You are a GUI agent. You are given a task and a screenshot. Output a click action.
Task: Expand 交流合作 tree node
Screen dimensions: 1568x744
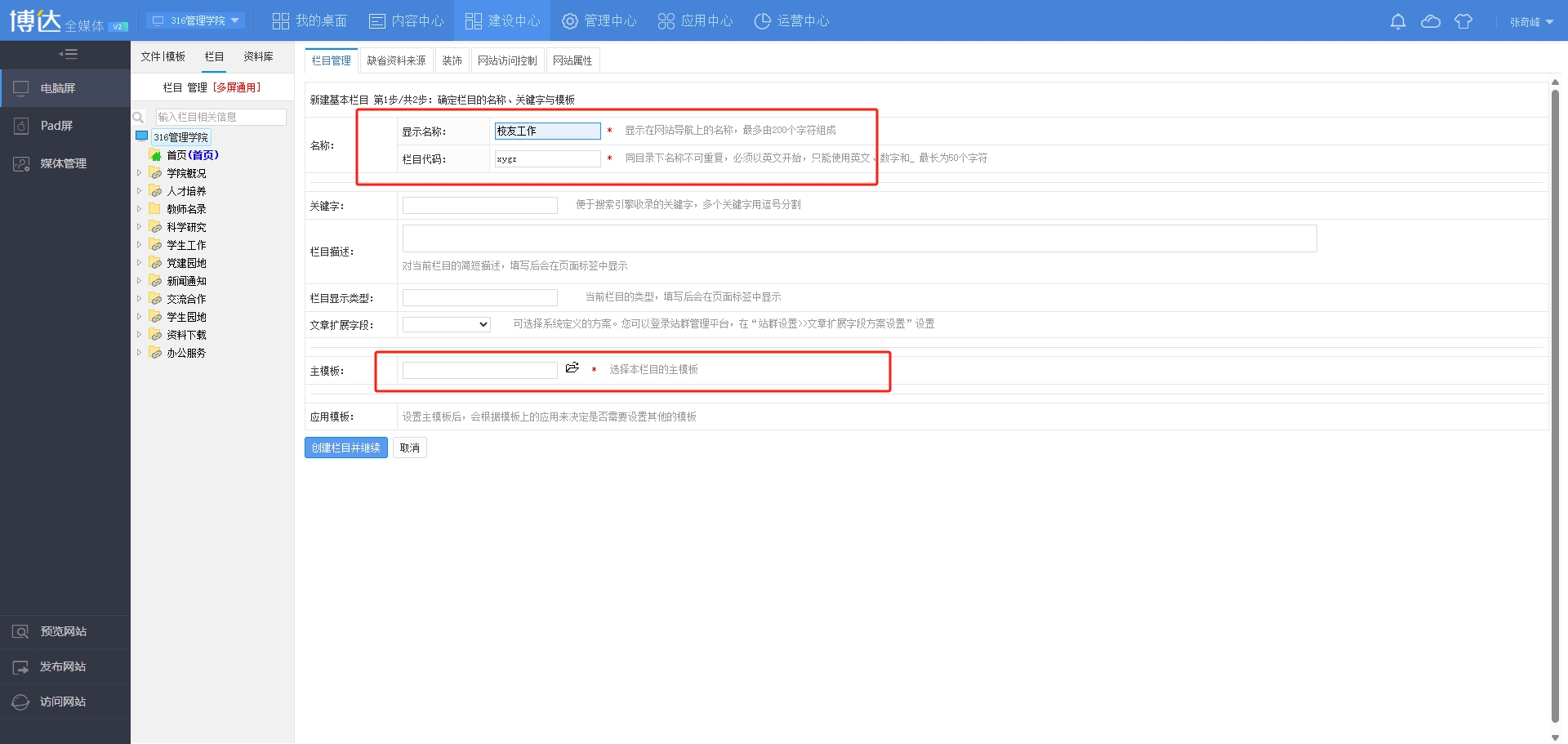tap(139, 299)
